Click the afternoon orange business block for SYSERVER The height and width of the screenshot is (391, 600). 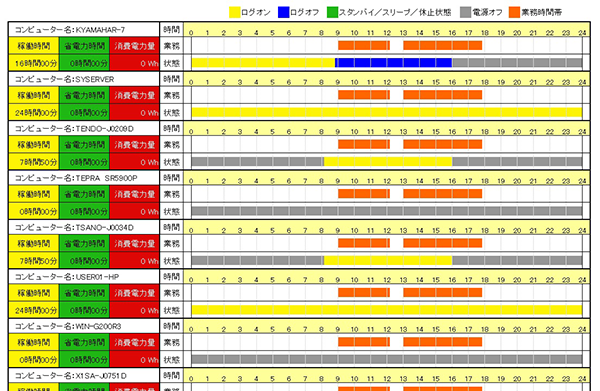pyautogui.click(x=443, y=95)
